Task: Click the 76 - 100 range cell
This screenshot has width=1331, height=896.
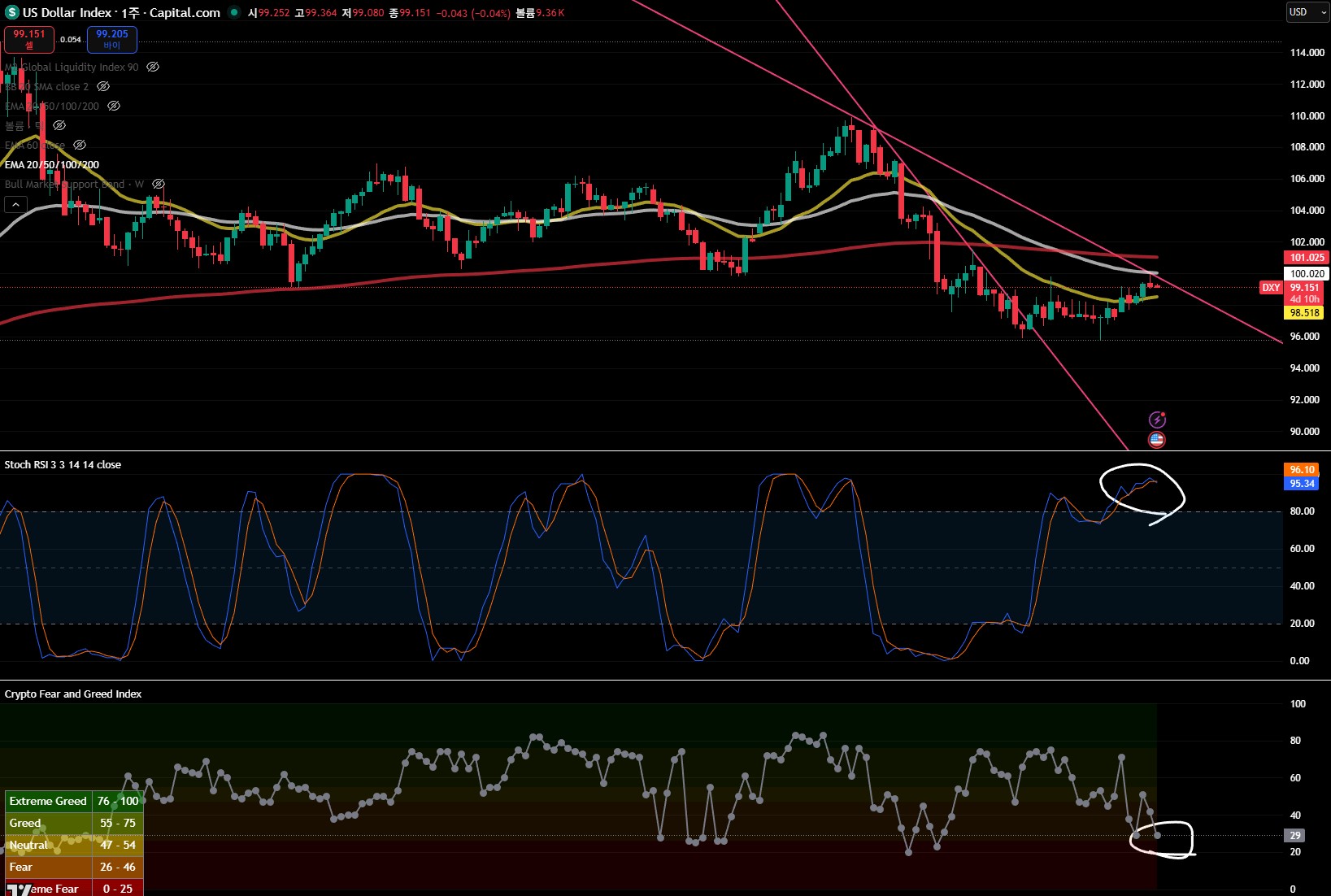Action: [118, 801]
